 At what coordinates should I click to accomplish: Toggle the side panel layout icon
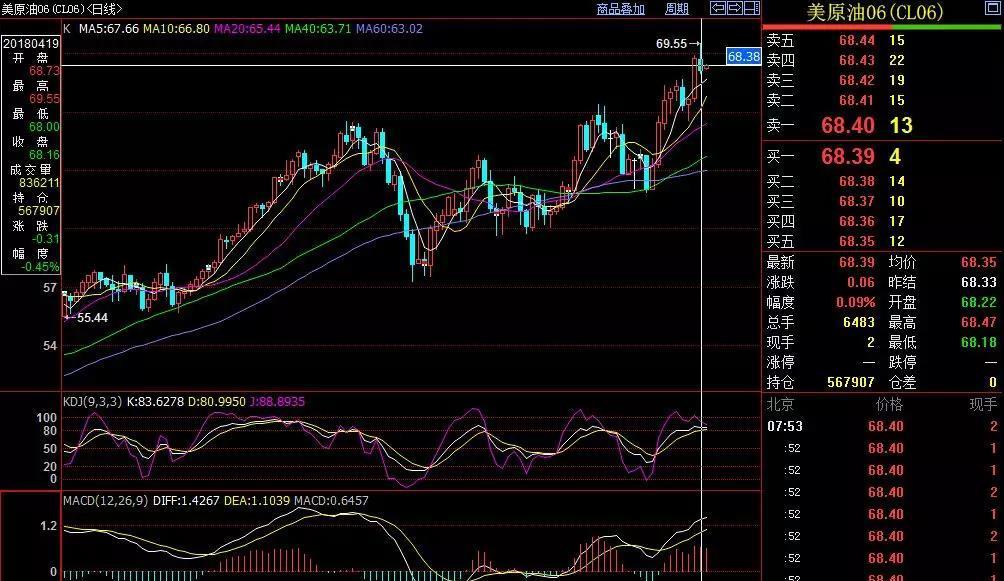[752, 8]
